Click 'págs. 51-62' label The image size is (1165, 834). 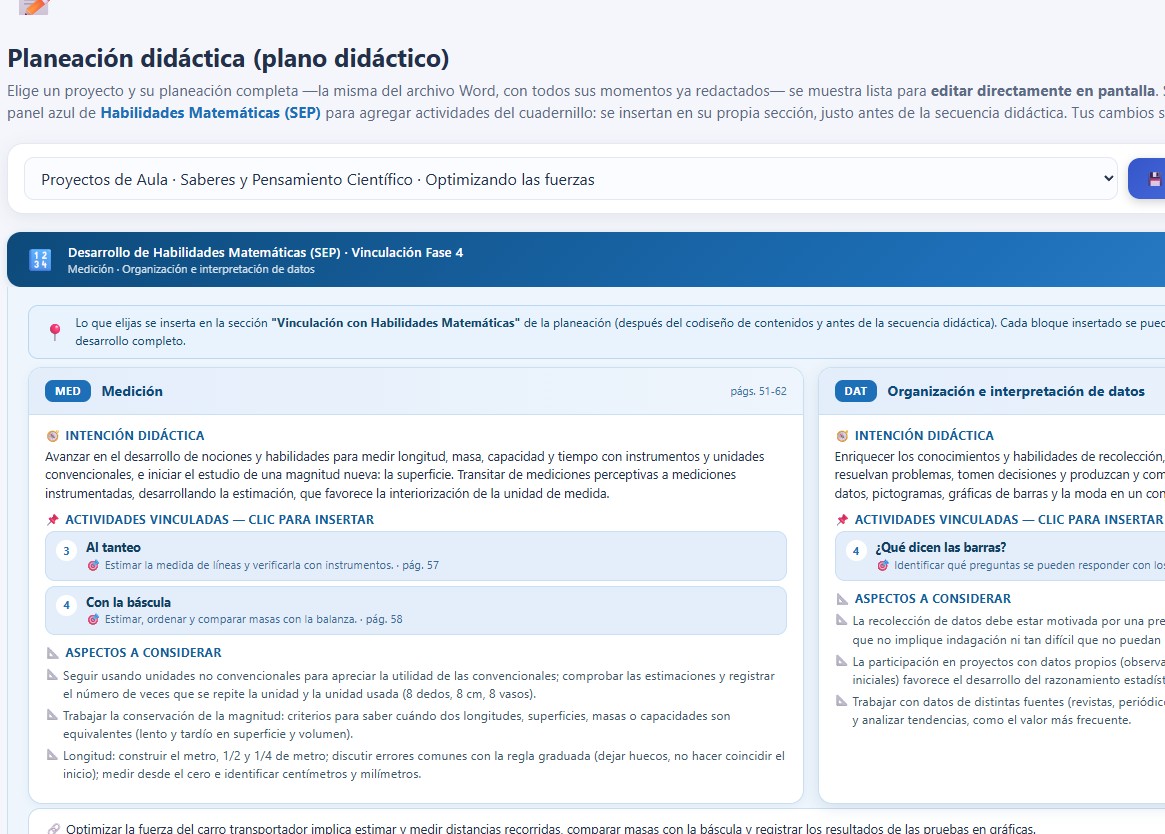coord(759,391)
